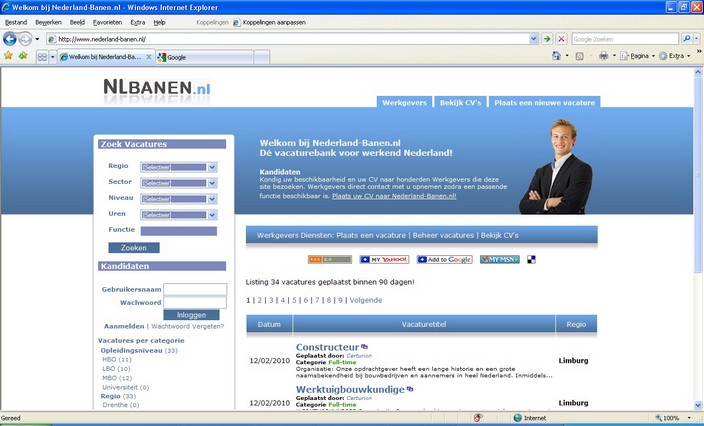This screenshot has width=704, height=426.
Task: Close the Welkom bij Nederland-Banen tab
Action: (x=149, y=57)
